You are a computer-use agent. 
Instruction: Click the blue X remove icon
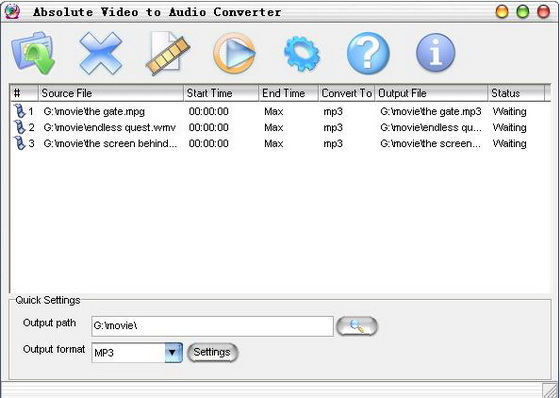tap(101, 53)
